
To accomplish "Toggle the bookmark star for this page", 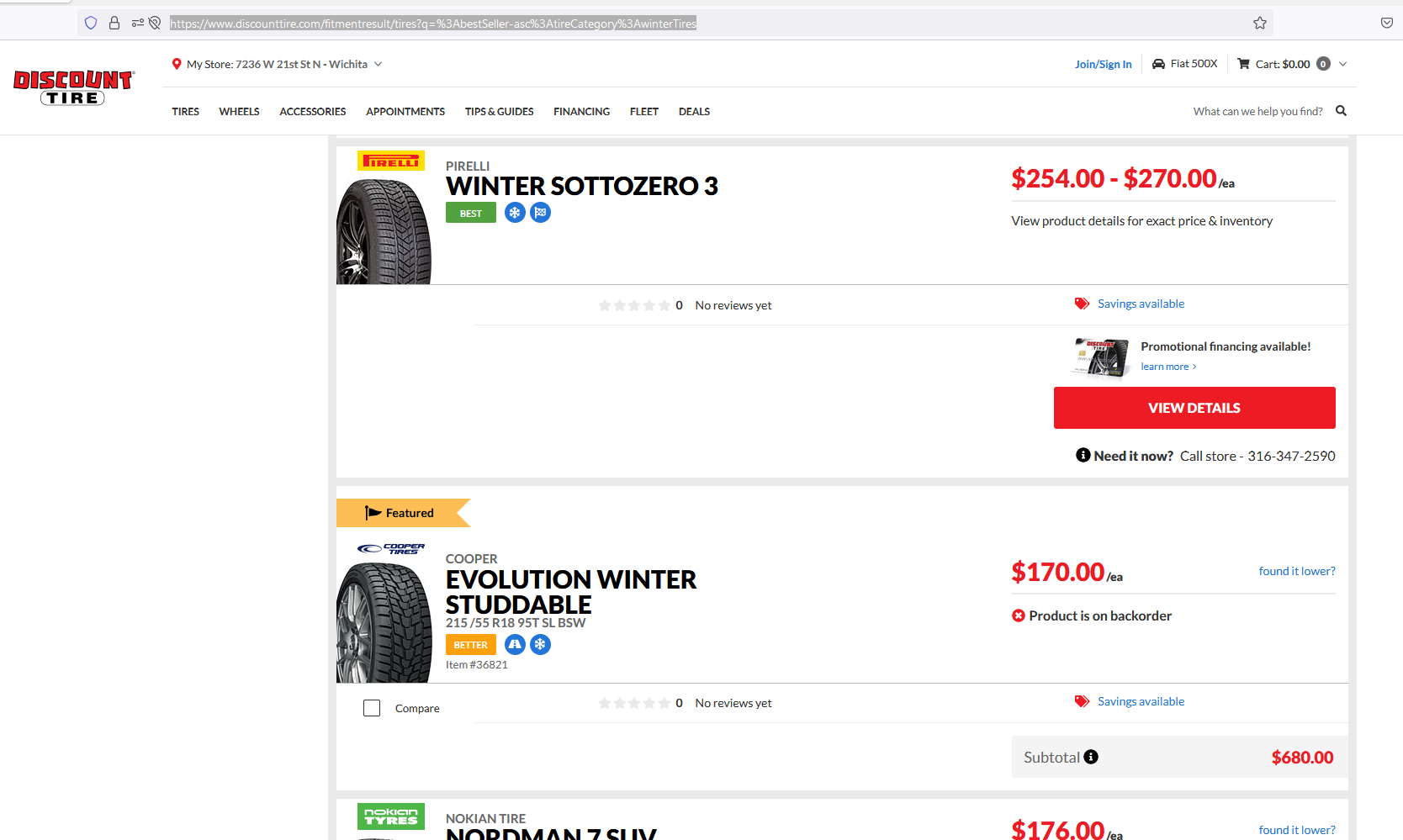I will [x=1259, y=23].
